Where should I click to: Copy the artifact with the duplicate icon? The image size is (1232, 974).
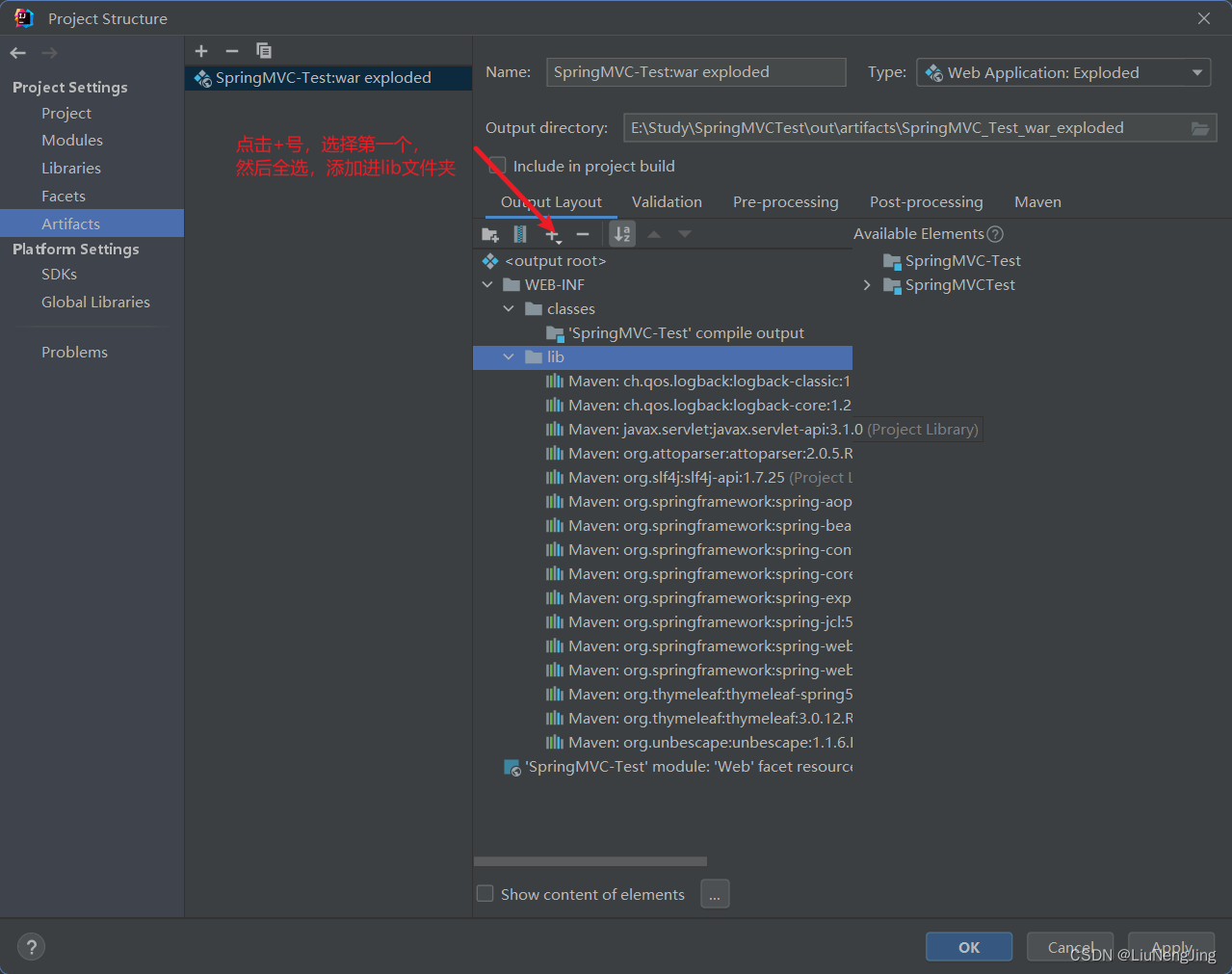264,51
